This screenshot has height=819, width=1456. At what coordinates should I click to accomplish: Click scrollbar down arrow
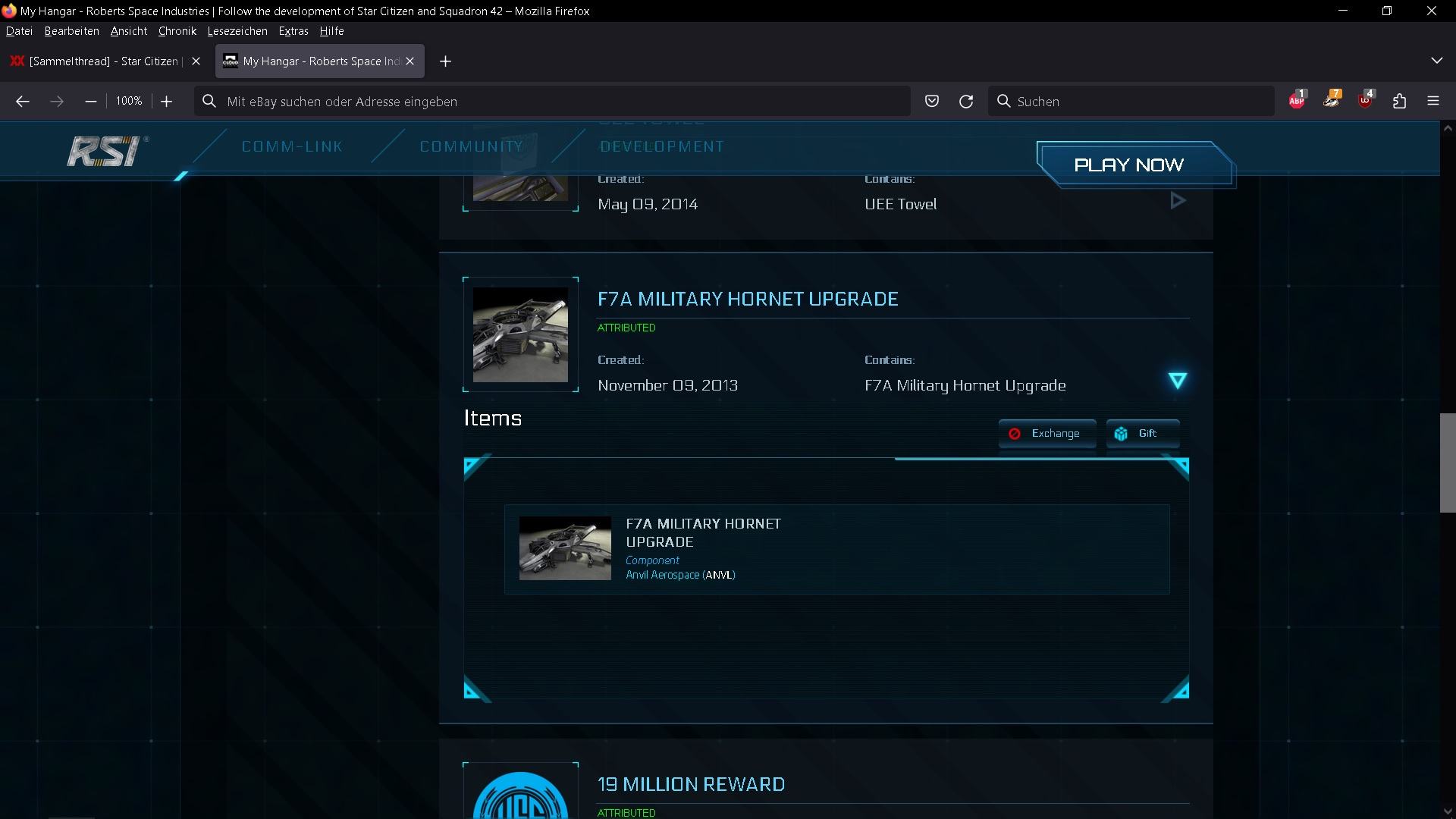(1448, 812)
